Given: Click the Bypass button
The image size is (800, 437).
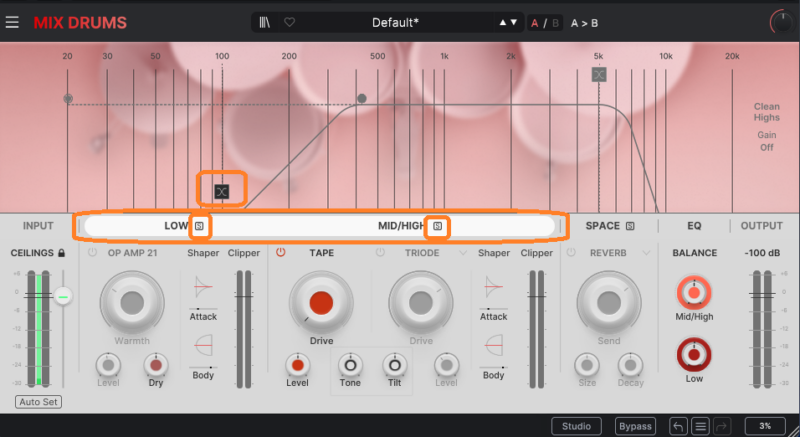Looking at the screenshot, I should click(634, 426).
